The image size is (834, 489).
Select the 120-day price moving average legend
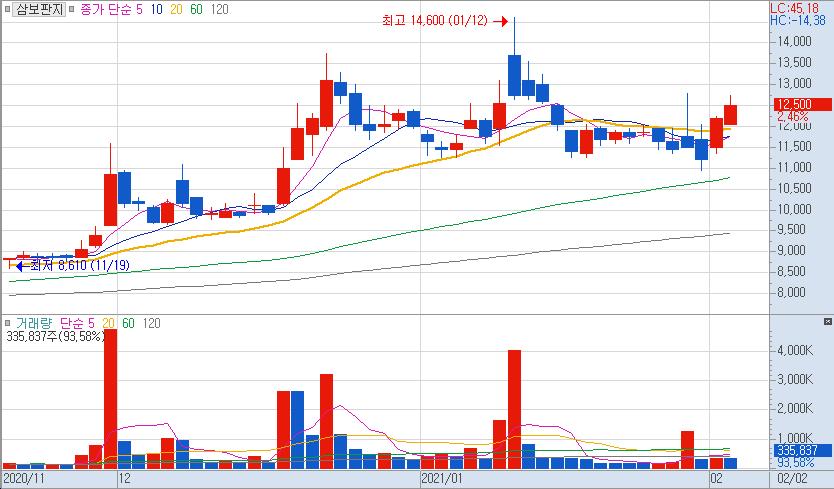(219, 10)
